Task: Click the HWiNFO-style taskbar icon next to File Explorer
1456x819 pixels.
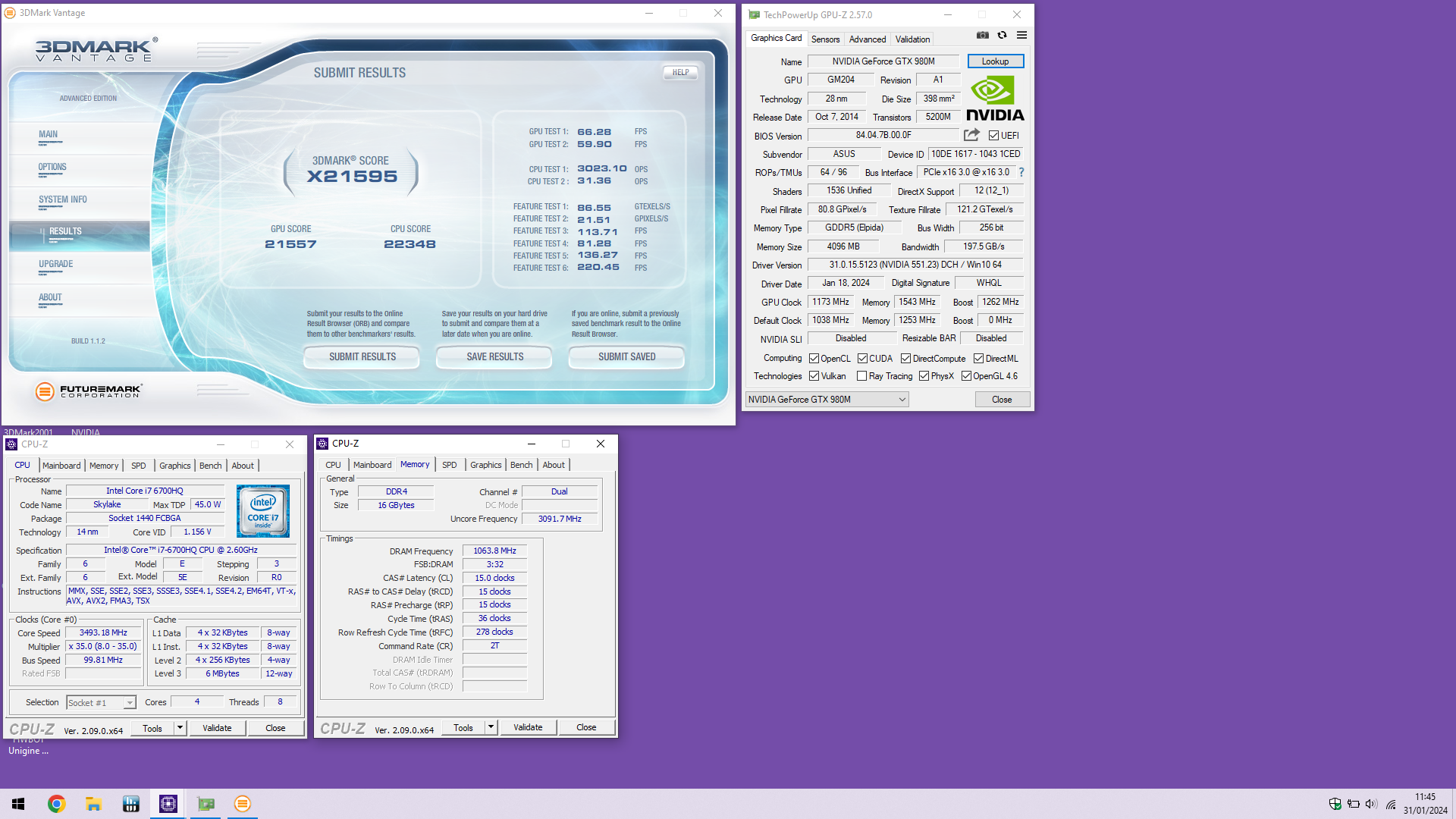Action: point(130,804)
